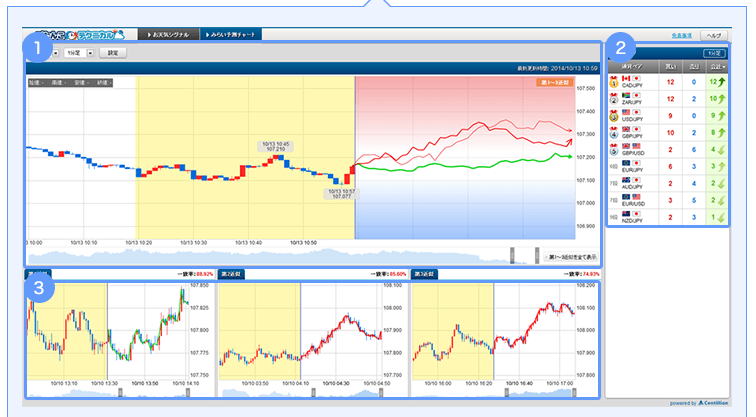Open the 第2近似 chart tab

click(230, 273)
